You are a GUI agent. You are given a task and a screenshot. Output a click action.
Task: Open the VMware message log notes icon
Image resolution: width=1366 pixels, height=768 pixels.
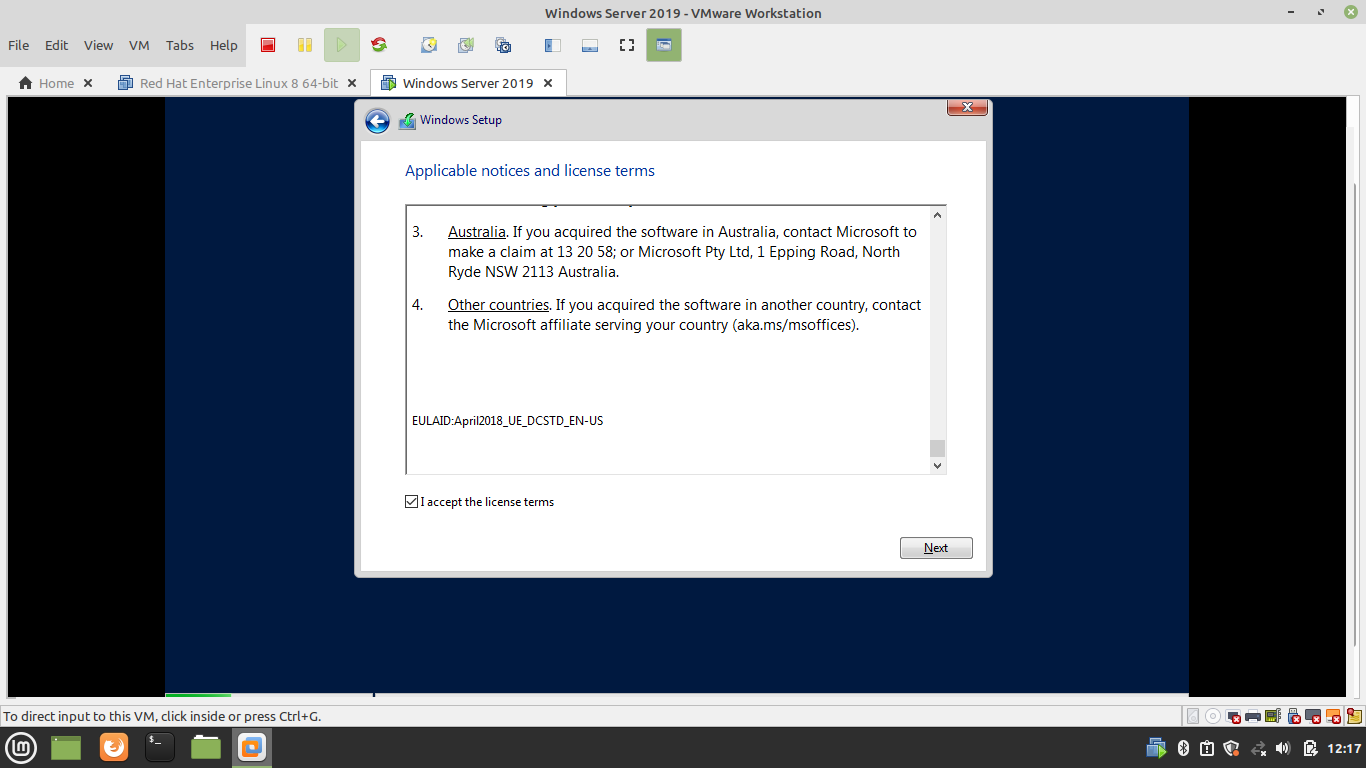1354,716
